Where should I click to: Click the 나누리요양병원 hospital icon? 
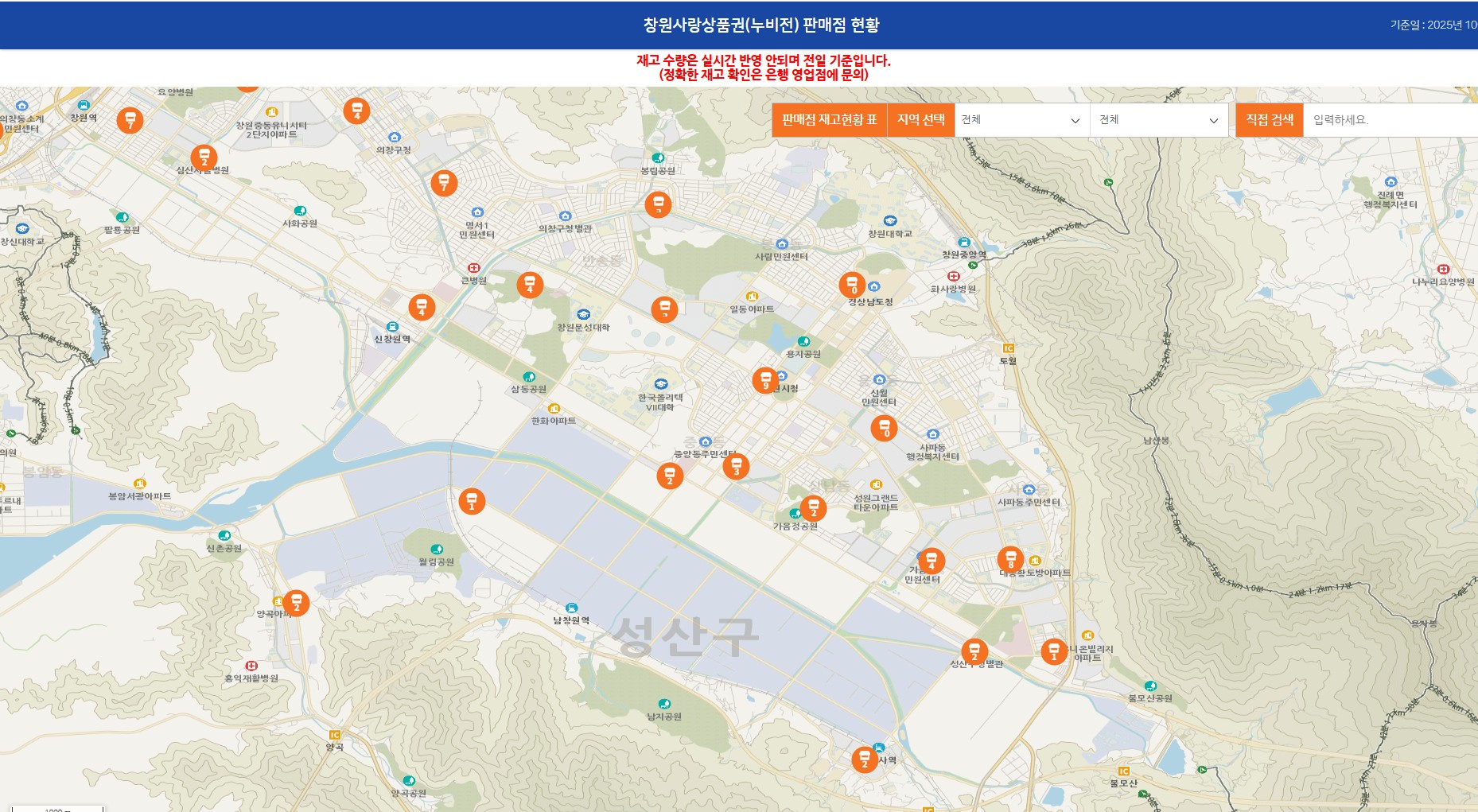coord(1444,270)
